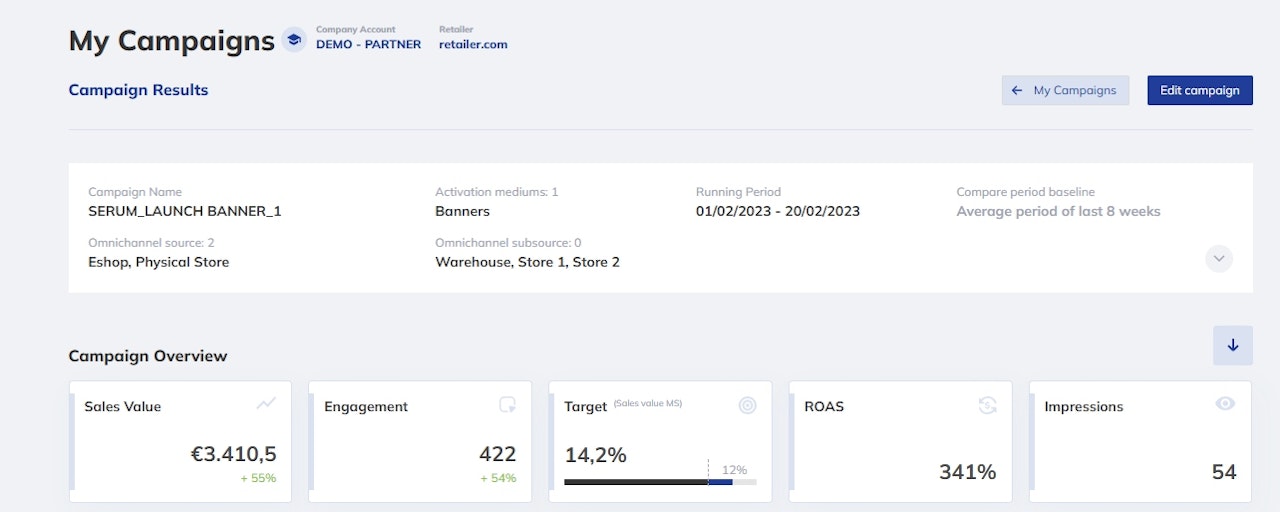Click the target bullseye icon on Target card
Image resolution: width=1280 pixels, height=512 pixels.
coord(747,405)
